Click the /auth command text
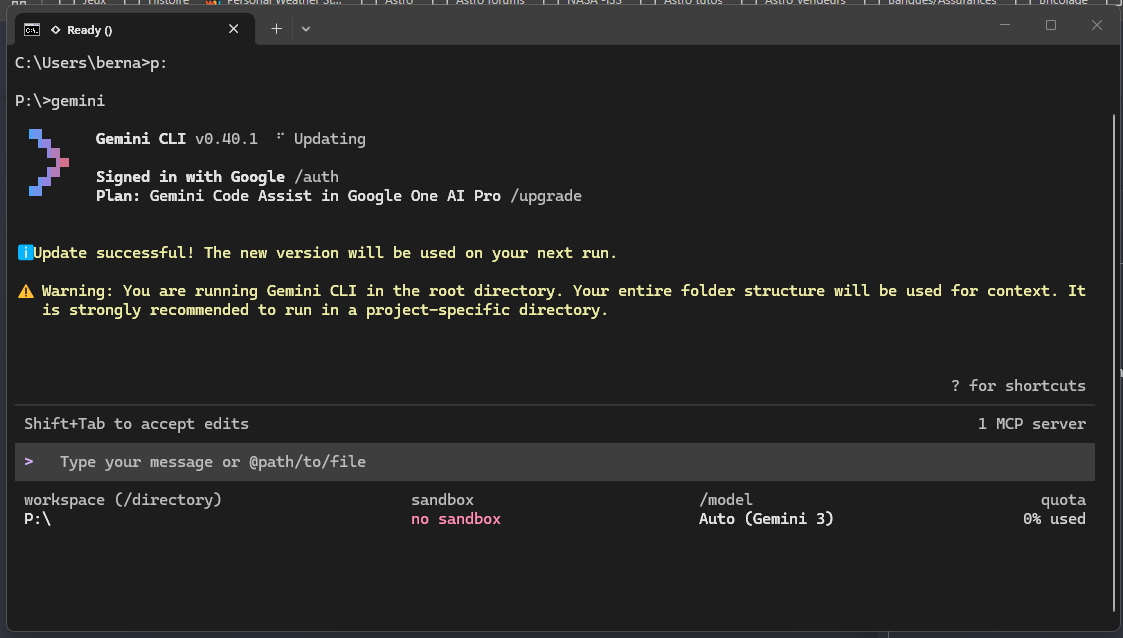This screenshot has height=638, width=1123. pos(316,177)
